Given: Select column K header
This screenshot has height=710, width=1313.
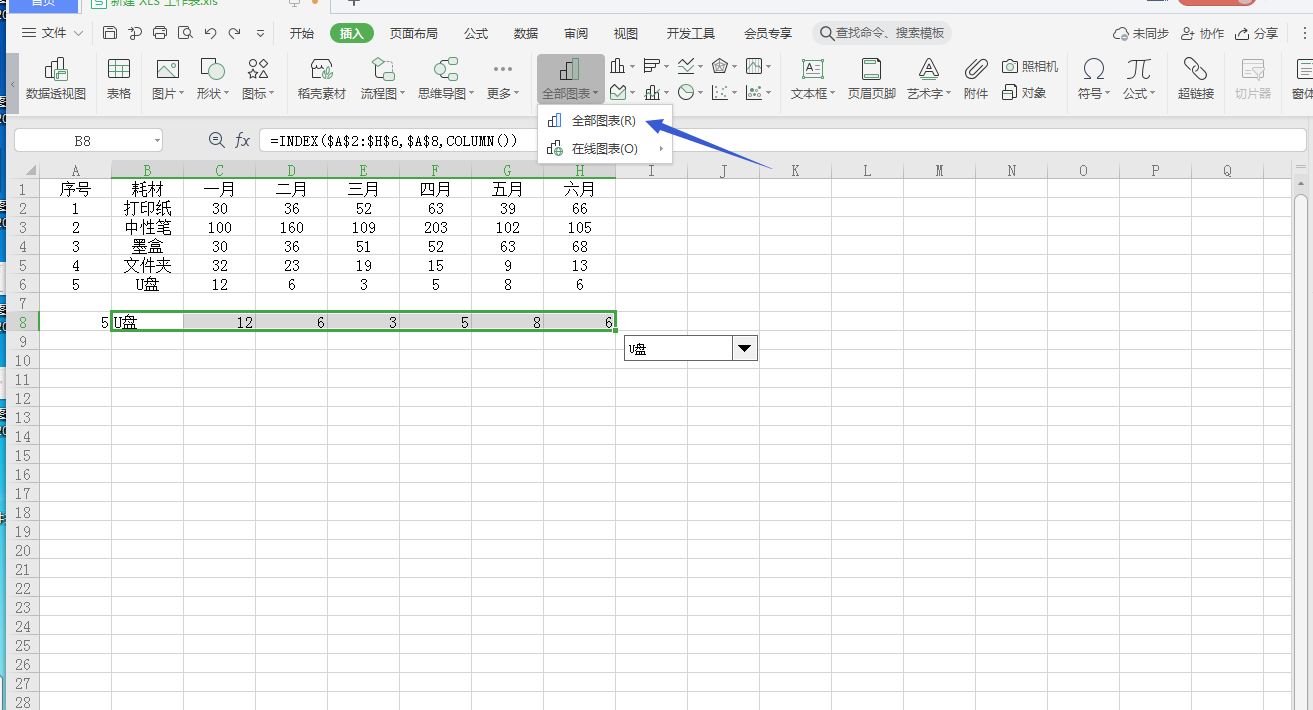Looking at the screenshot, I should [x=795, y=170].
